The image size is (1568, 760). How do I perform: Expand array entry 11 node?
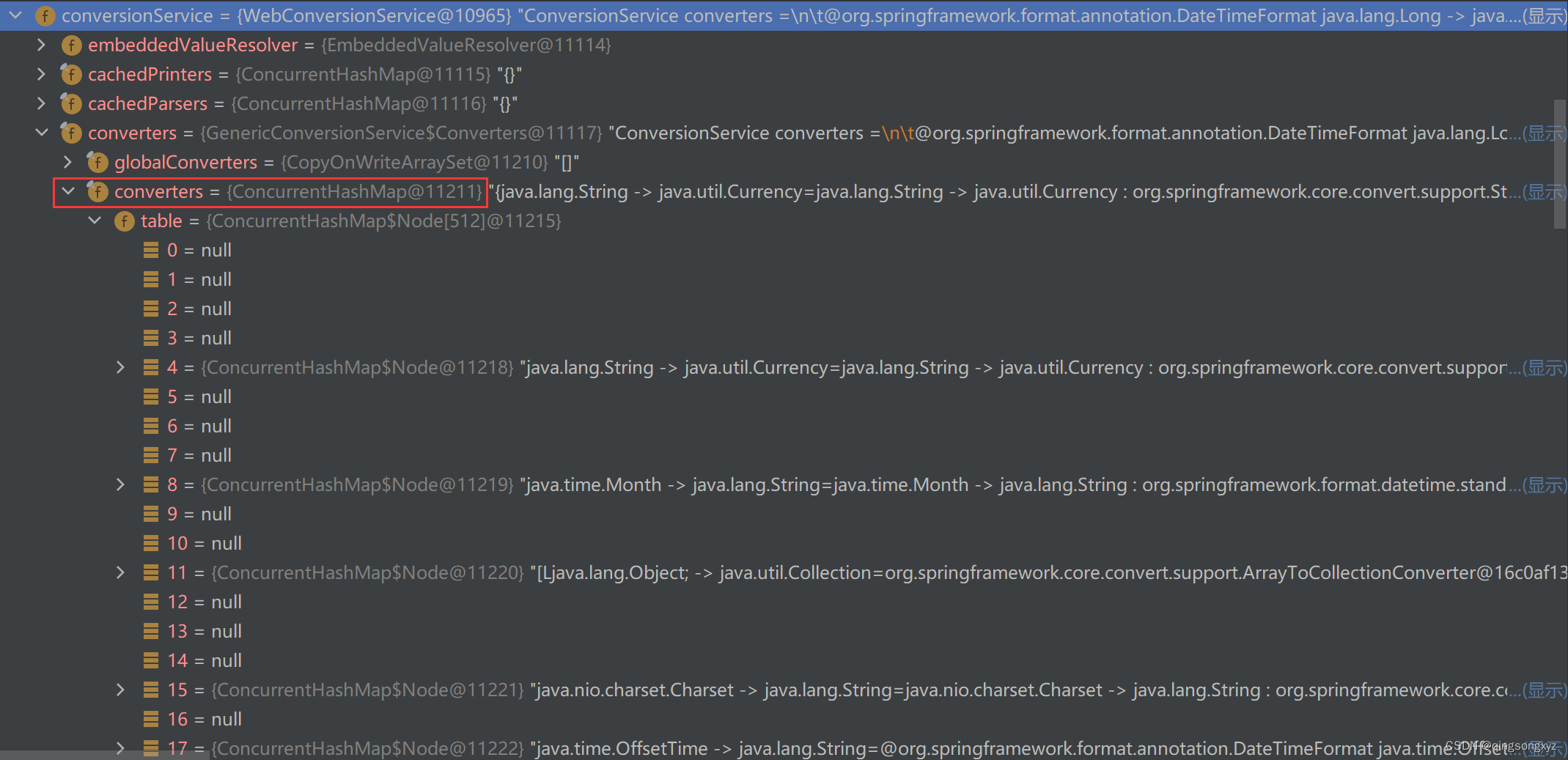[121, 572]
